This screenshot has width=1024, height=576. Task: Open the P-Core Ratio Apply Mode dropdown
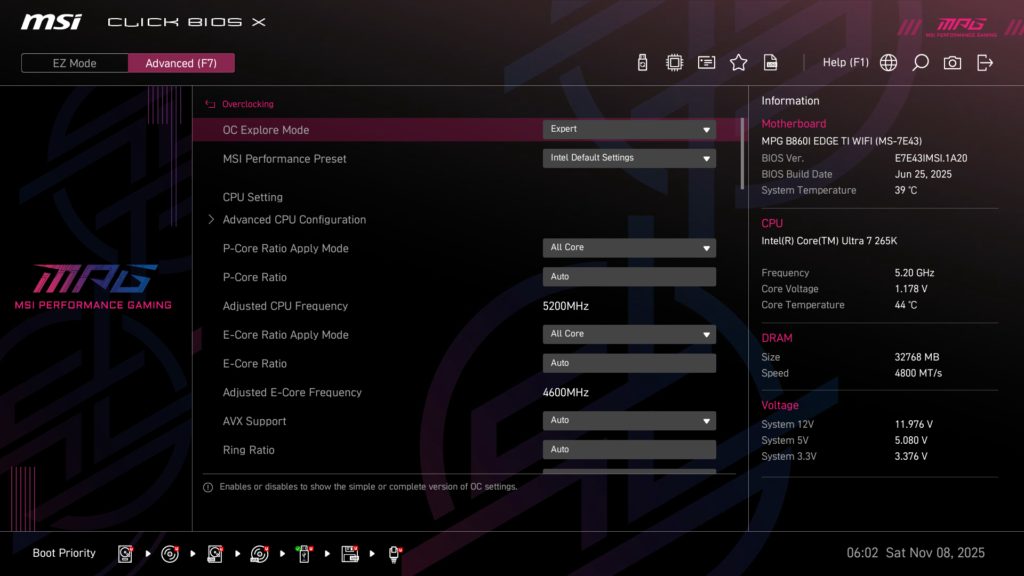coord(628,247)
